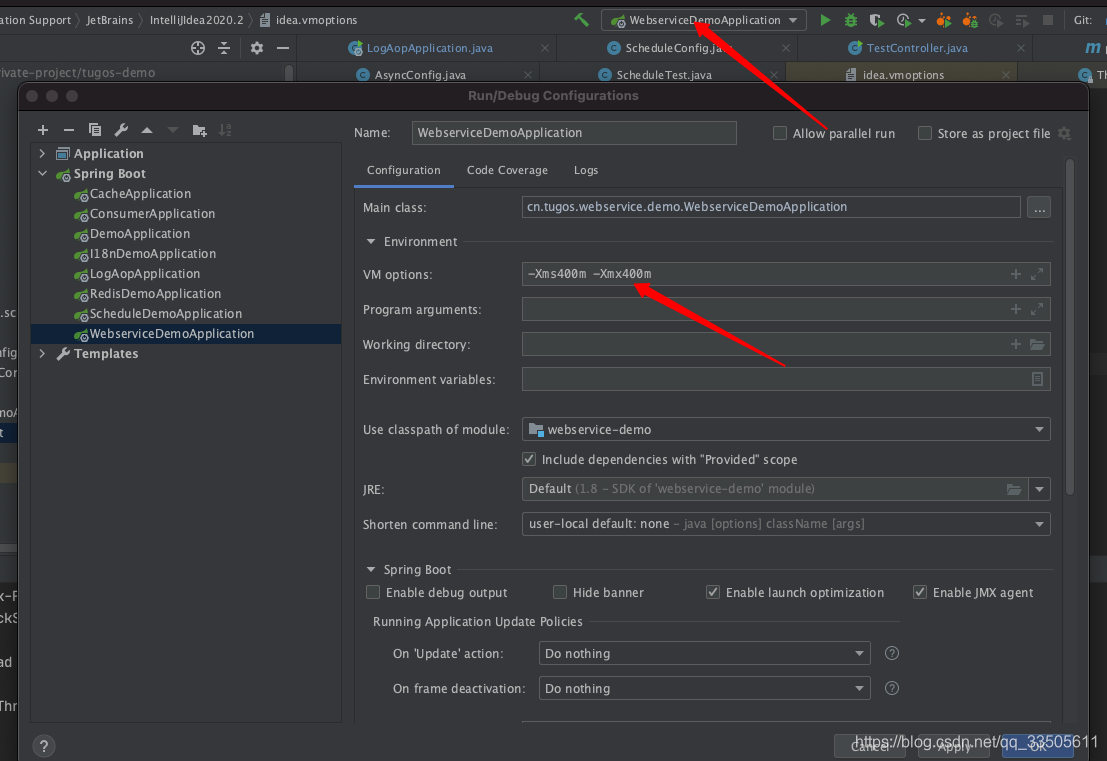This screenshot has height=761, width=1107.
Task: Insert macro plus icon in VM options
Action: pos(1016,274)
